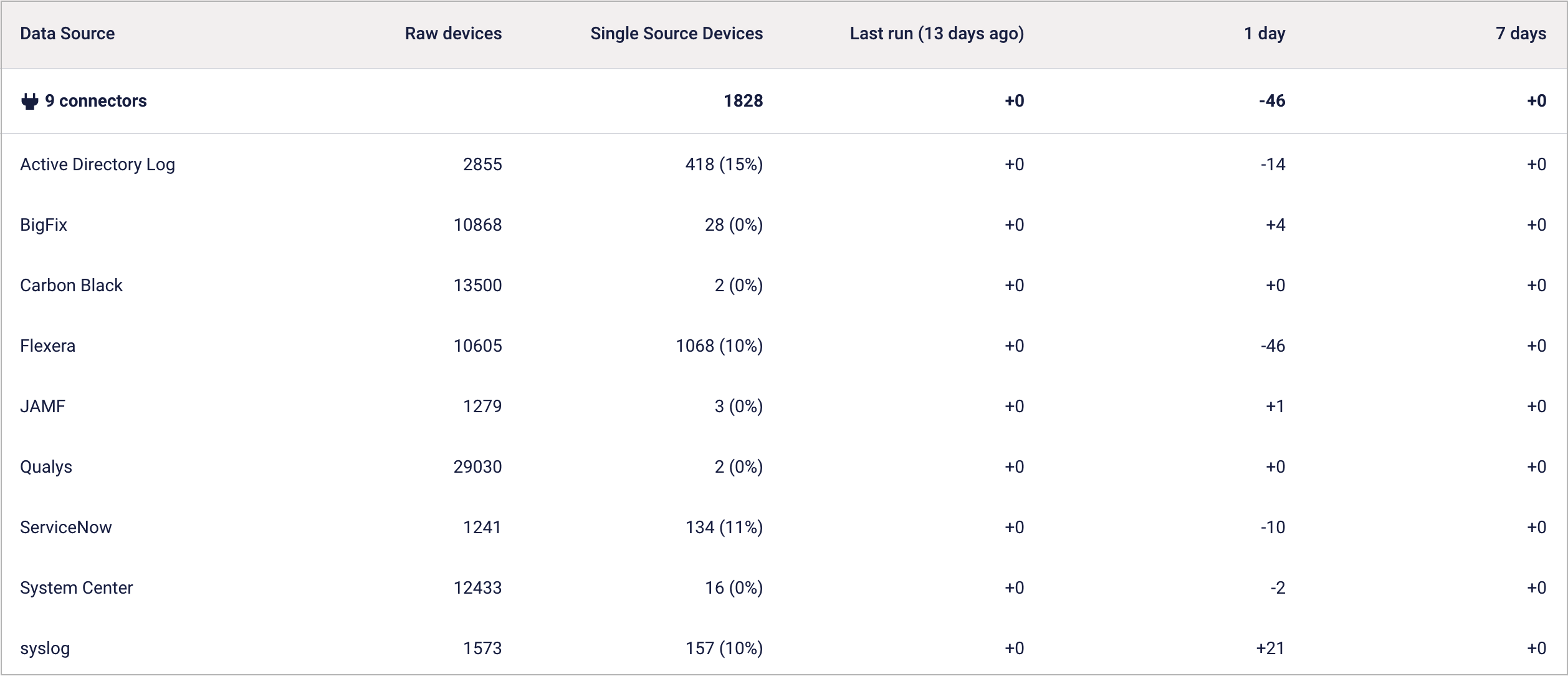Click the 7 days column header
The height and width of the screenshot is (676, 1568).
1521,34
